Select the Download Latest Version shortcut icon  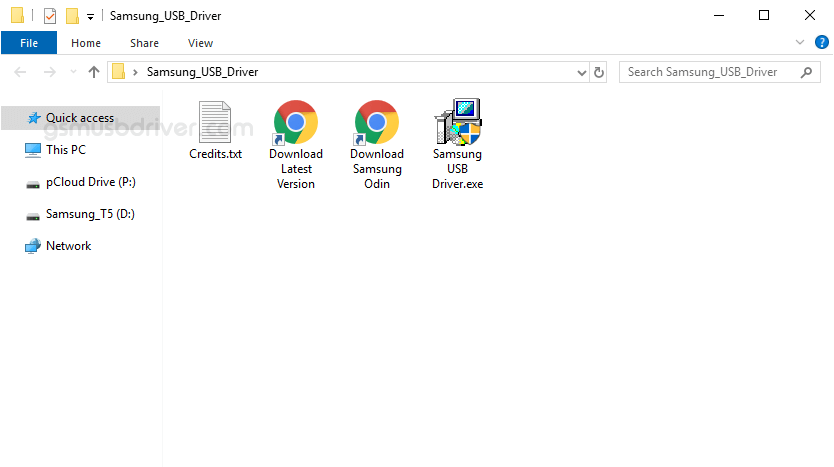coord(296,122)
